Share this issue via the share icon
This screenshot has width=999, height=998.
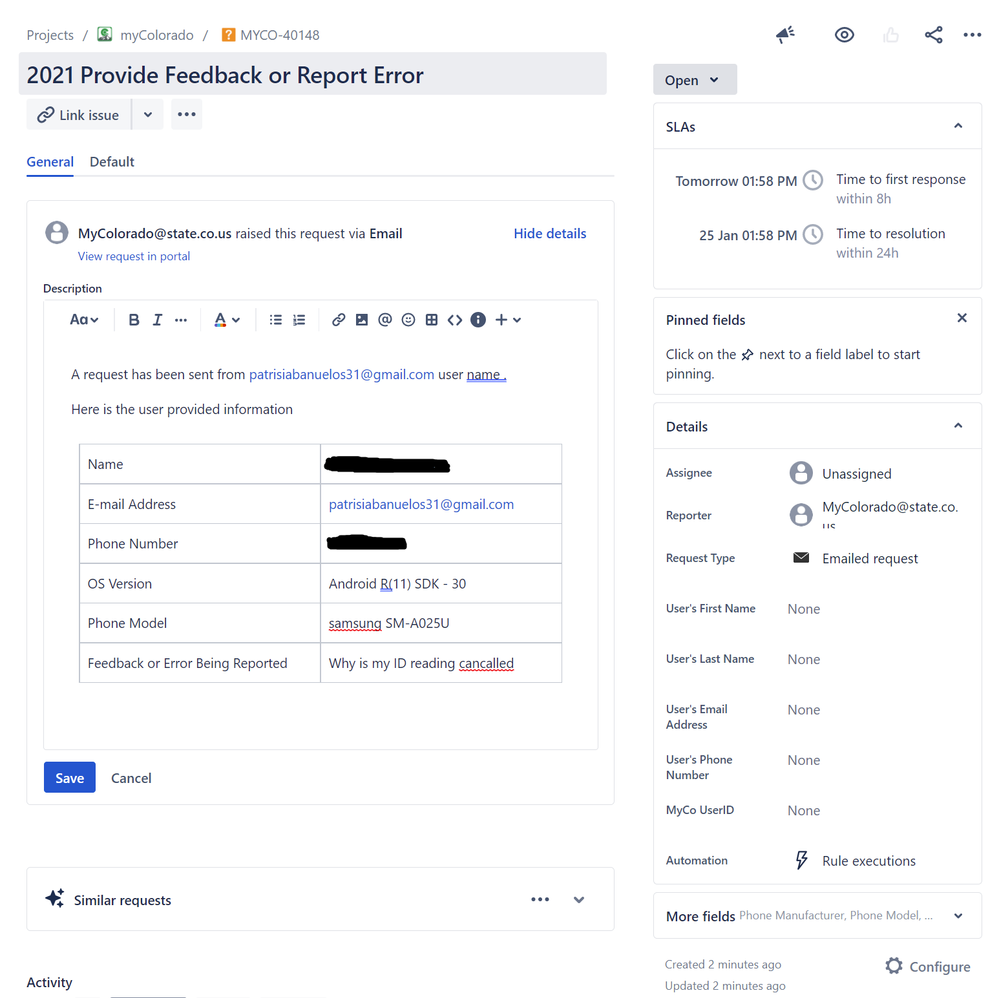[x=934, y=34]
